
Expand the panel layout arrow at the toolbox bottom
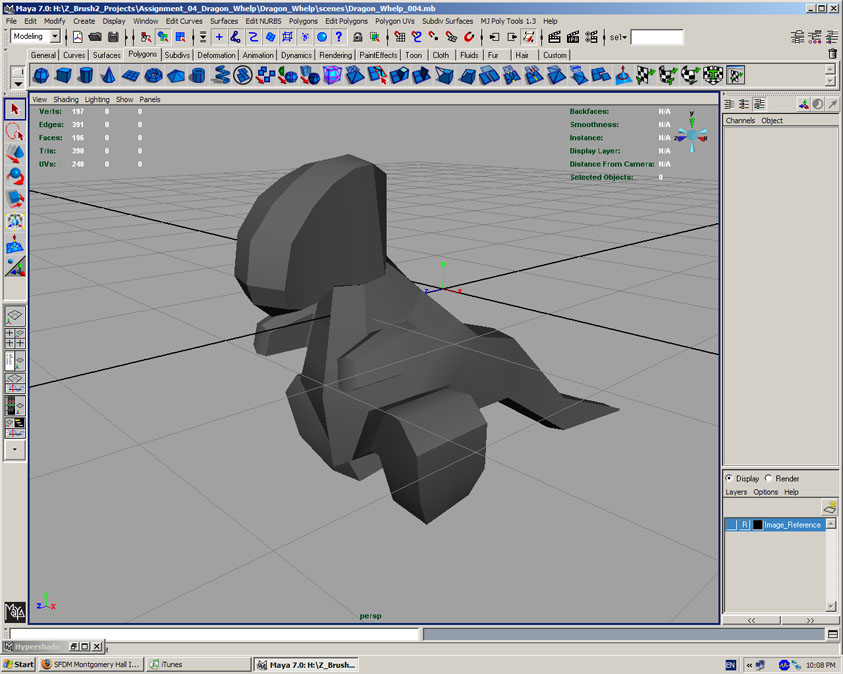(x=15, y=449)
